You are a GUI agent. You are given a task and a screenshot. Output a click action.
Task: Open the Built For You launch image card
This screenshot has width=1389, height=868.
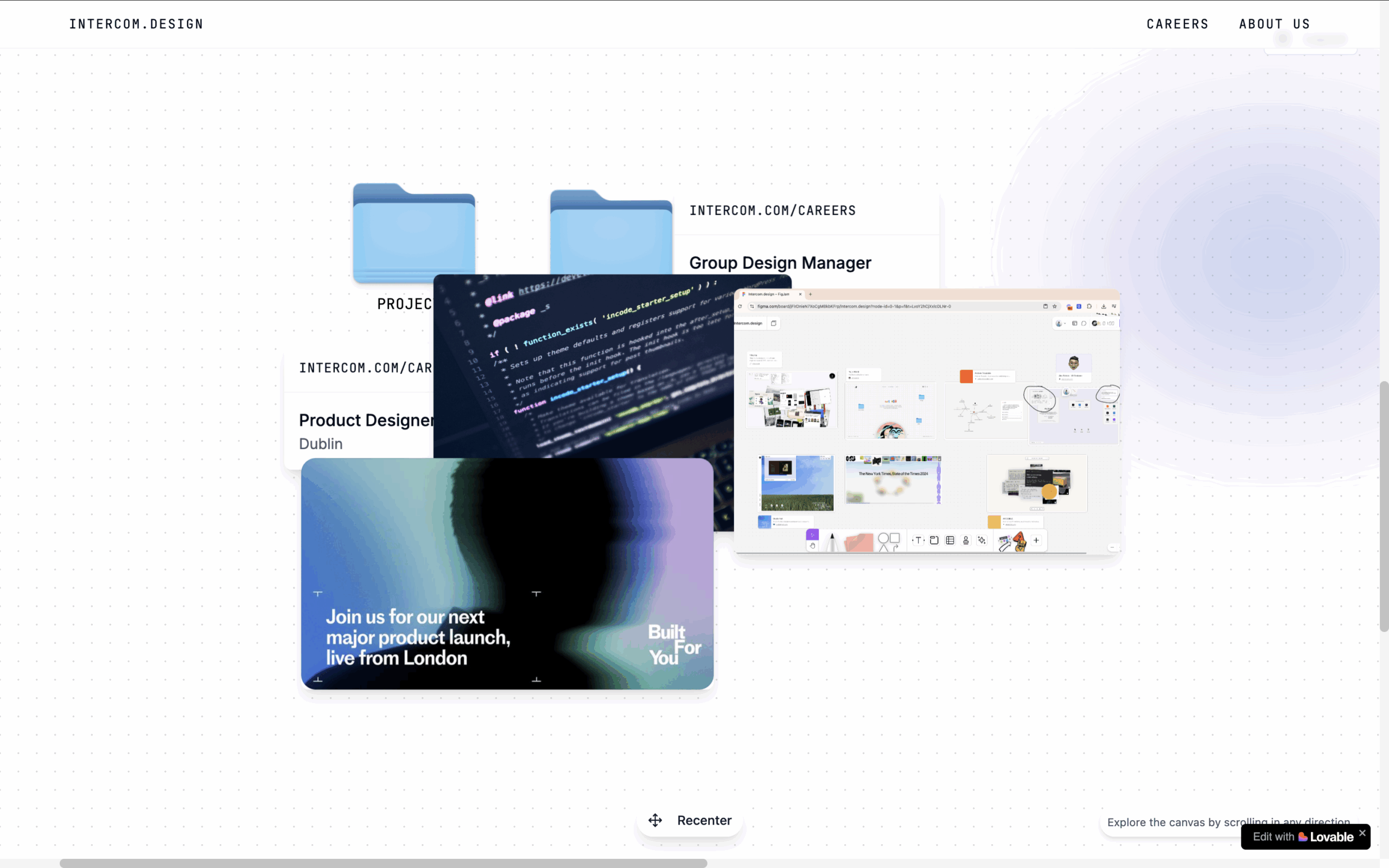click(x=507, y=574)
